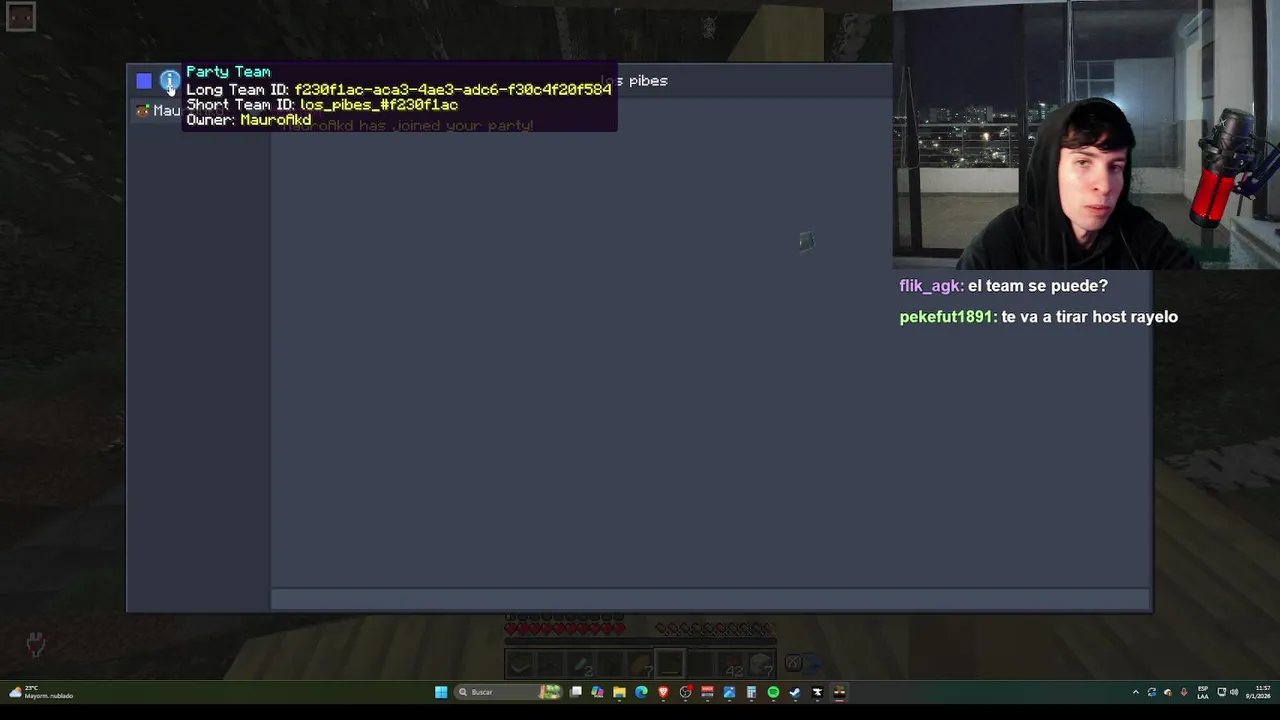Image resolution: width=1280 pixels, height=720 pixels.
Task: Click the Buscar taskbar search box
Action: point(508,692)
